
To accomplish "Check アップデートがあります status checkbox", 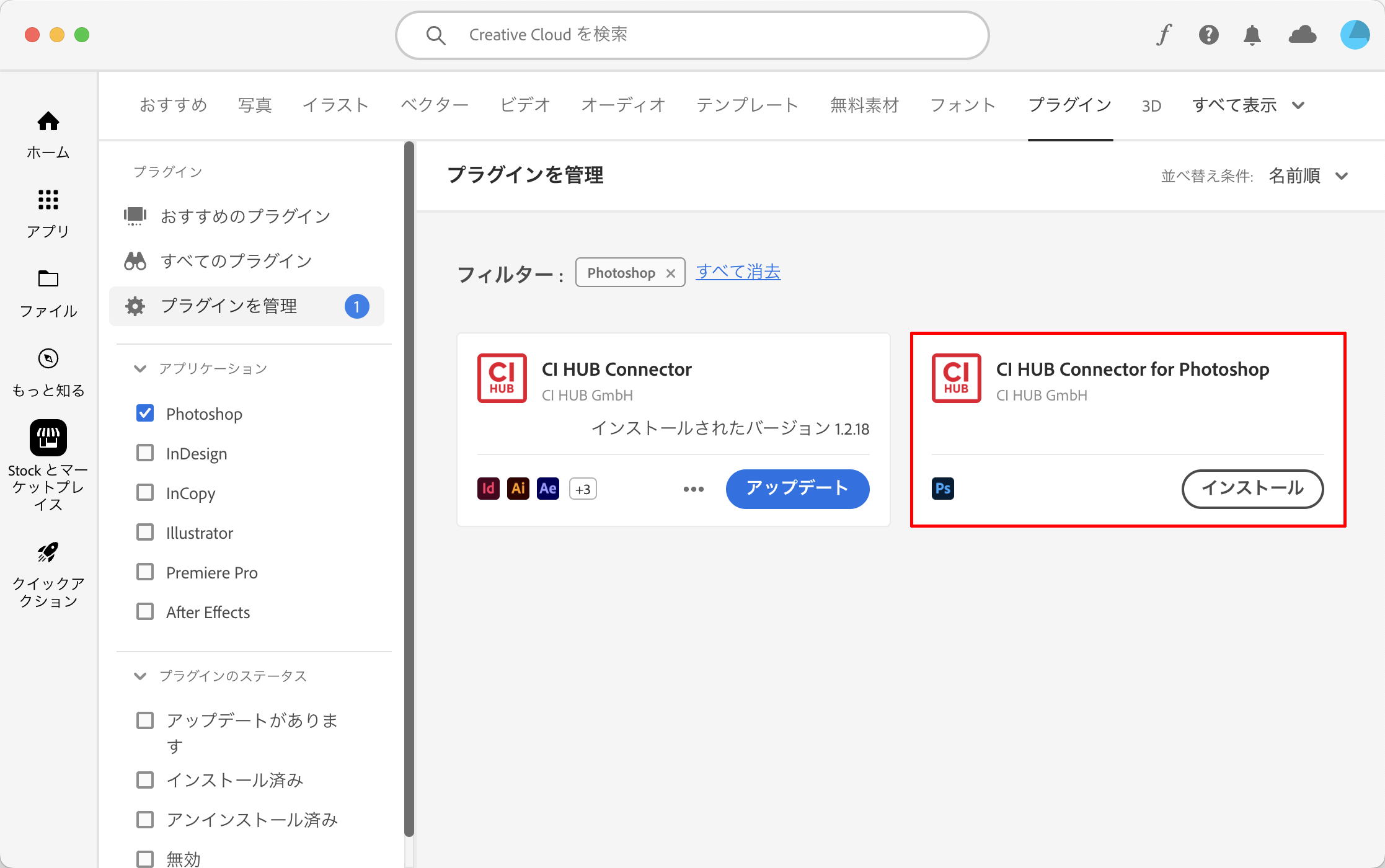I will [x=145, y=720].
